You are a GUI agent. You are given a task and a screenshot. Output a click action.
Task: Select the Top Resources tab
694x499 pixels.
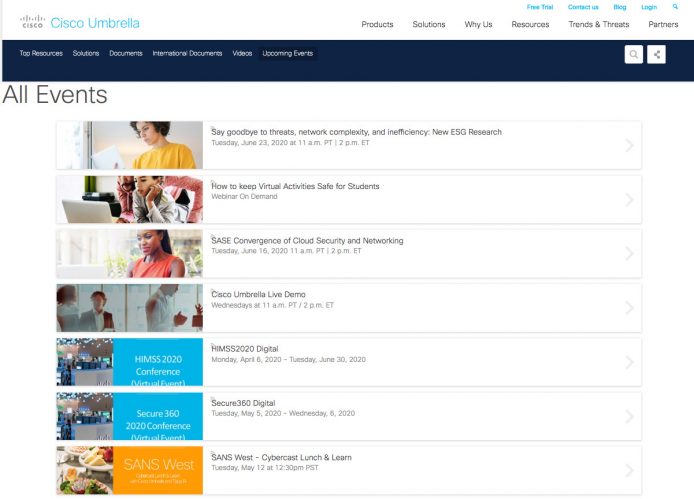point(40,53)
